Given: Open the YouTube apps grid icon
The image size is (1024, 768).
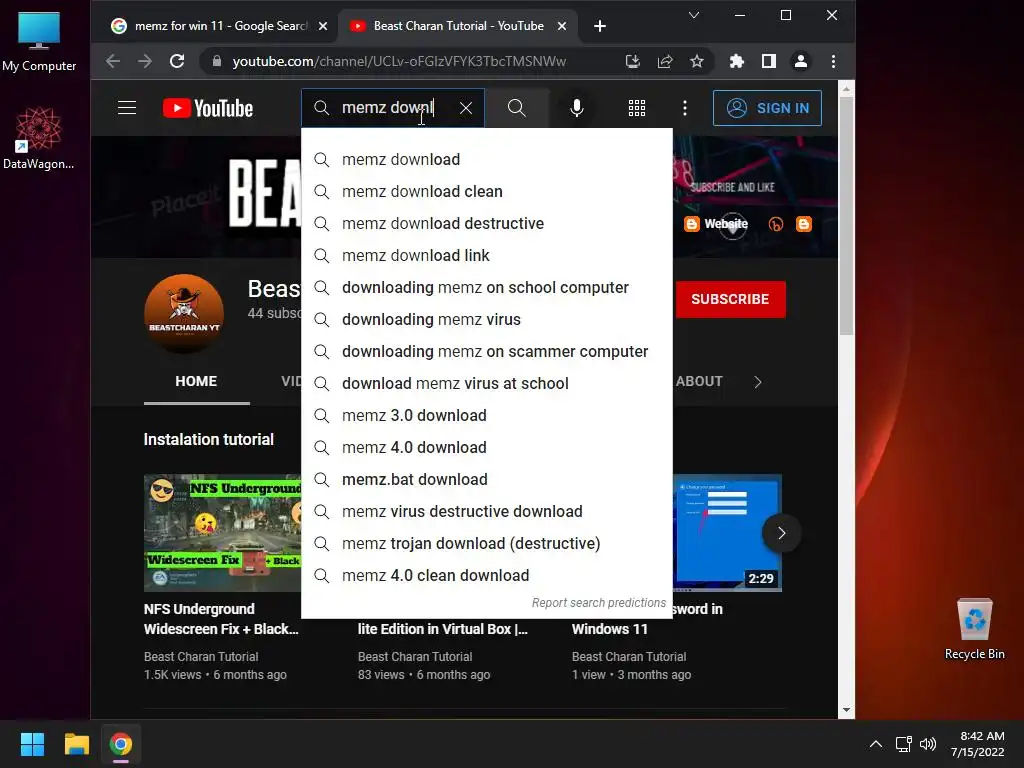Looking at the screenshot, I should pos(637,108).
